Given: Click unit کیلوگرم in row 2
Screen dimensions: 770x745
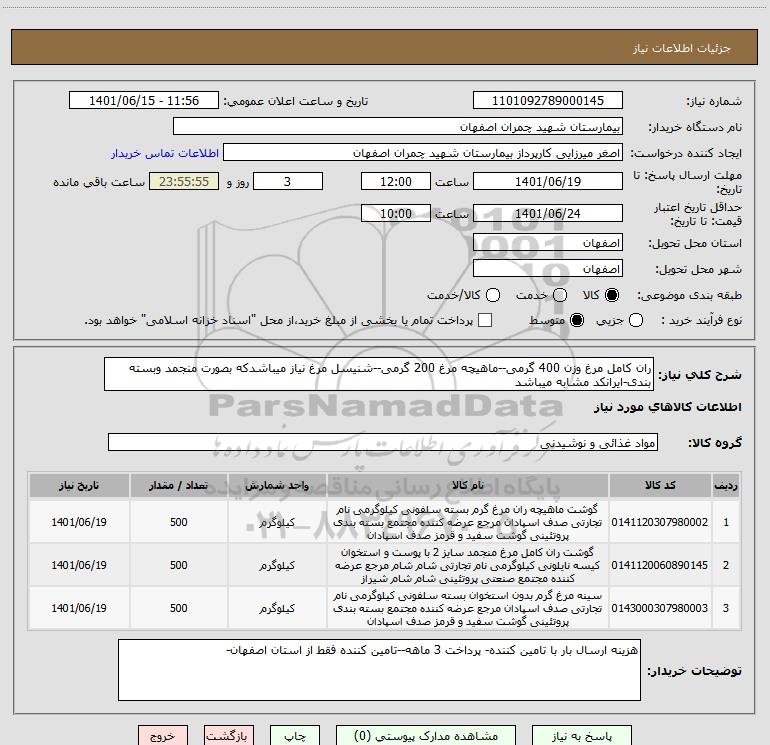Looking at the screenshot, I should pyautogui.click(x=277, y=565).
